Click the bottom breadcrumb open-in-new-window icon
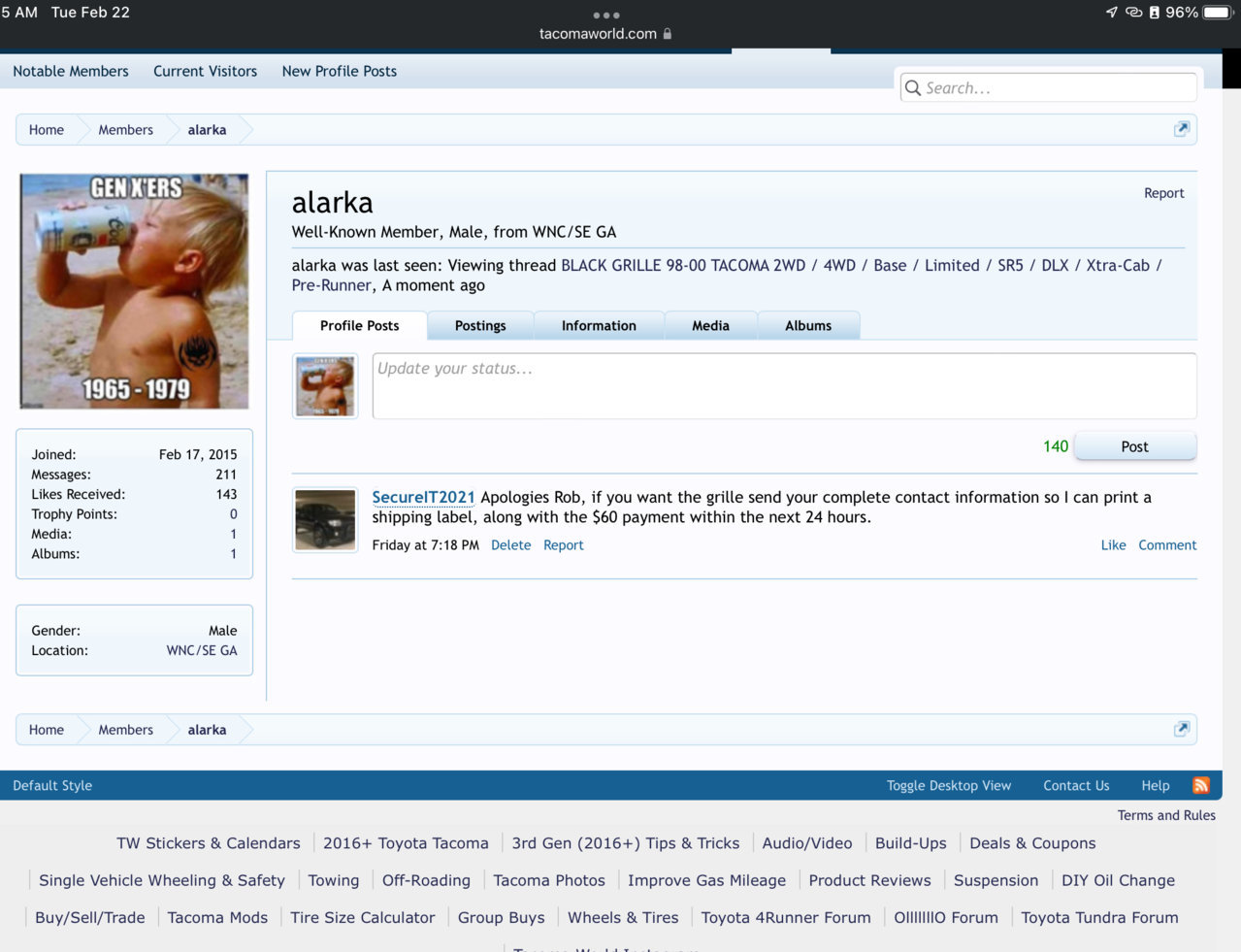The image size is (1241, 952). click(1181, 729)
